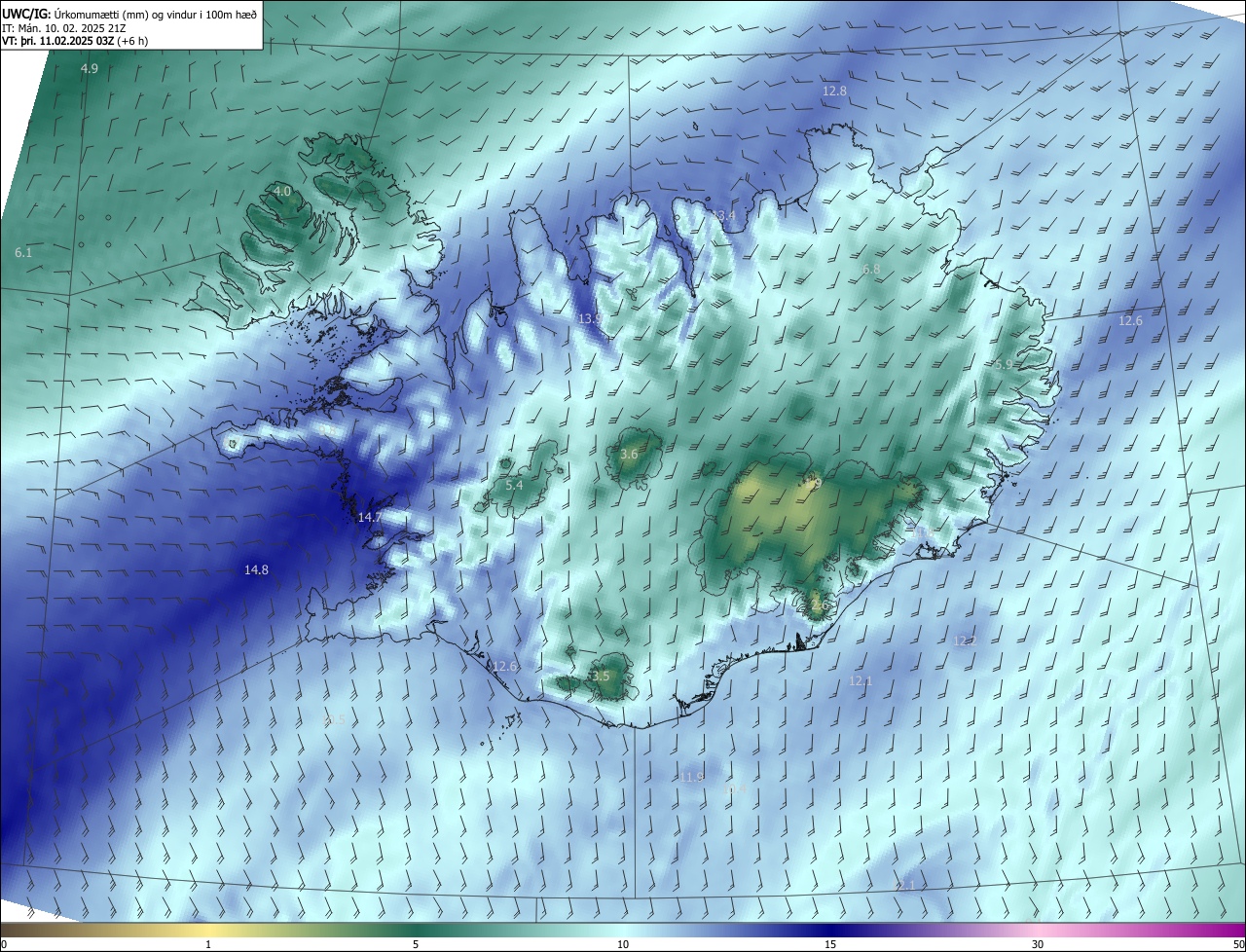The image size is (1246, 952).
Task: Click the title 'Úrkomumætti (mm) og vindur í 100m hæð'
Action: pos(156,14)
